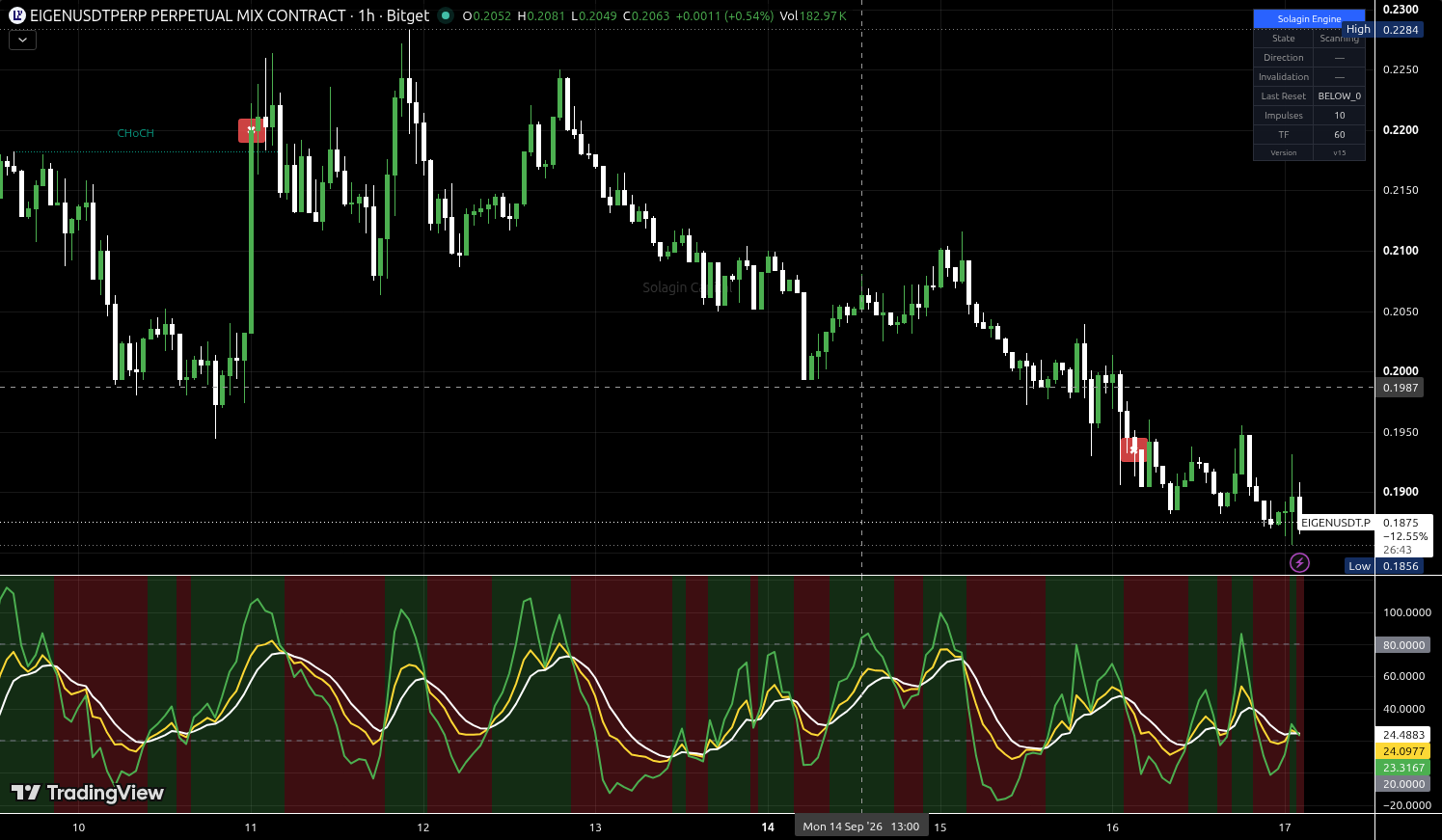Image resolution: width=1442 pixels, height=840 pixels.
Task: Click the high value H0.2081
Action: click(541, 16)
